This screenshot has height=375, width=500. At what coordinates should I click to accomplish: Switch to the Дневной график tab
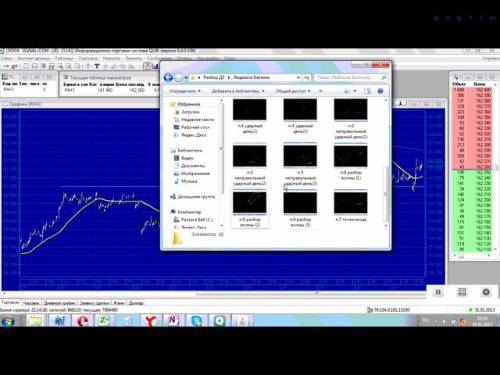pos(59,303)
